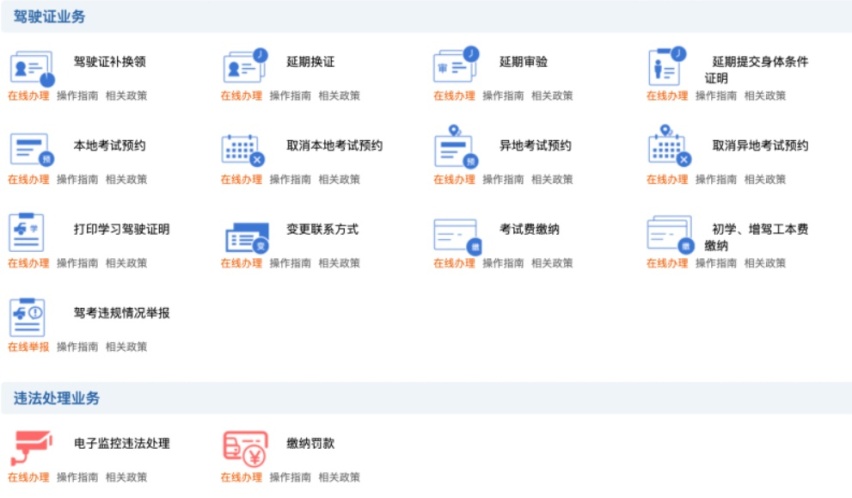Open 操作指南 for 变更联系方式
The width and height of the screenshot is (852, 498).
point(290,263)
